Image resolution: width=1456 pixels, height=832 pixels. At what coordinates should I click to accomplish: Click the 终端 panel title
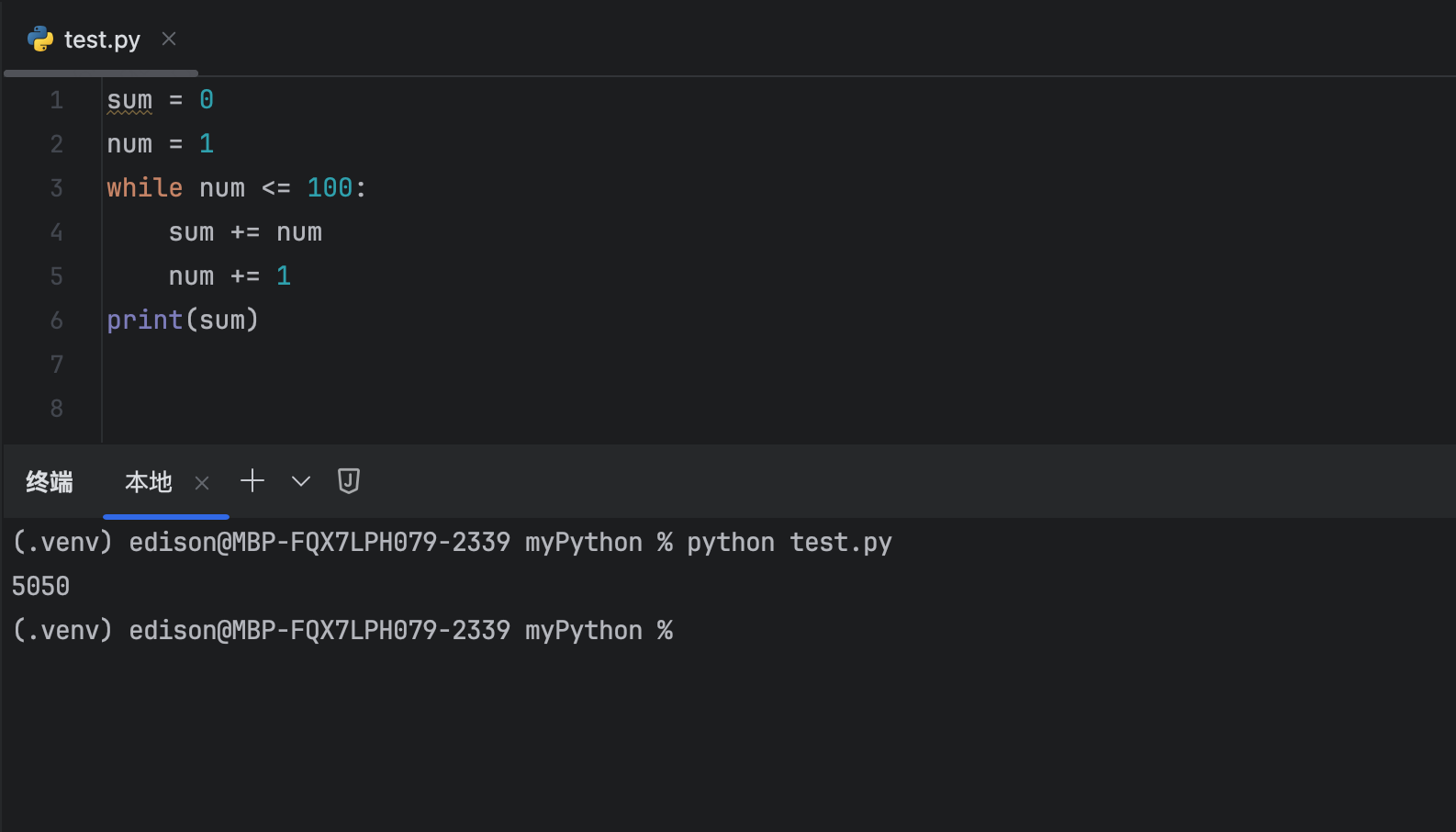(x=50, y=482)
